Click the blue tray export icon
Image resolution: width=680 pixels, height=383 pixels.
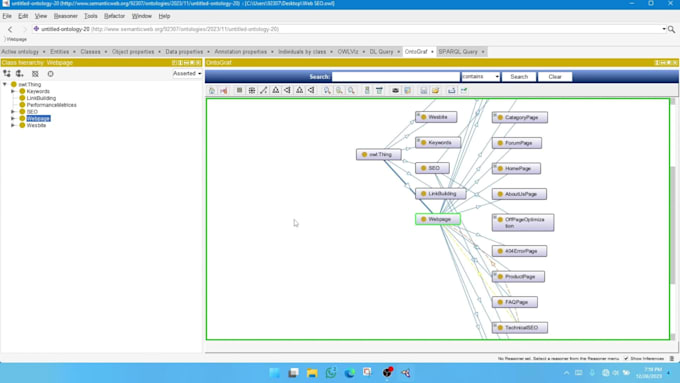451,90
